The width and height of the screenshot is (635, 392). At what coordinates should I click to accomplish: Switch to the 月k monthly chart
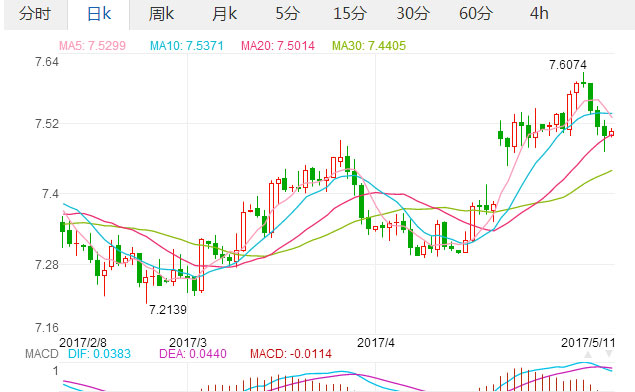click(x=224, y=14)
